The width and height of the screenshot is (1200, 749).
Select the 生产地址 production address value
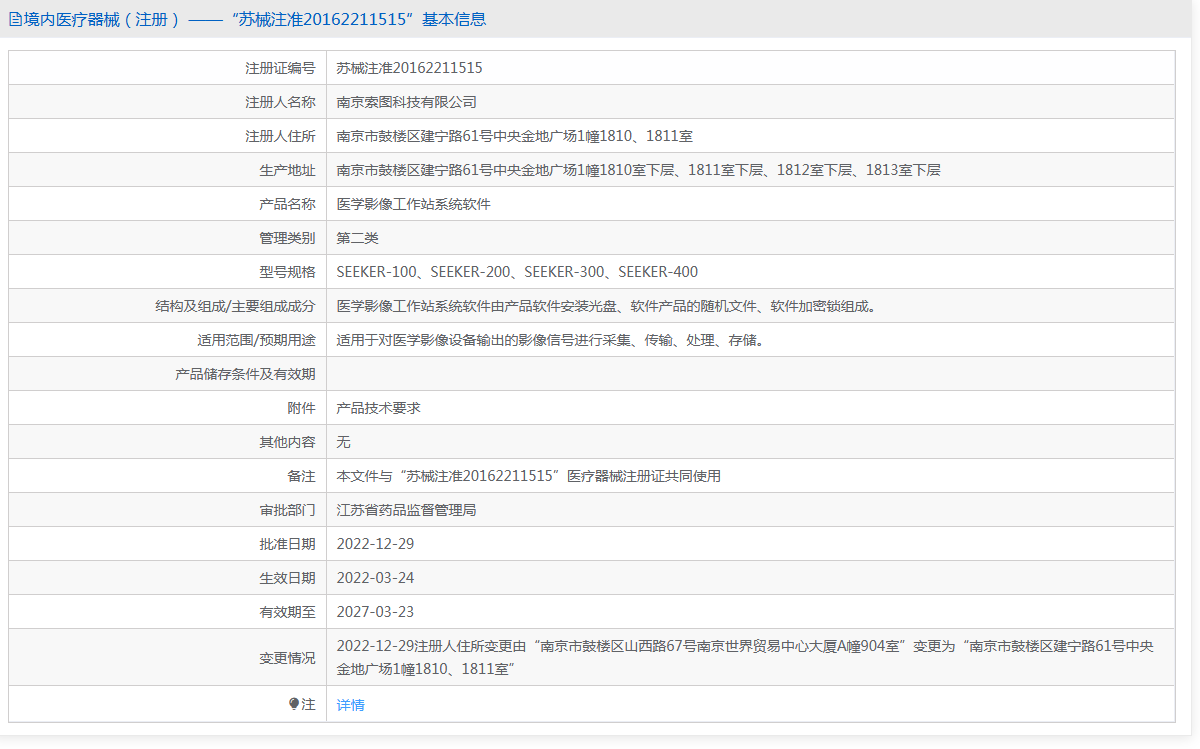639,170
